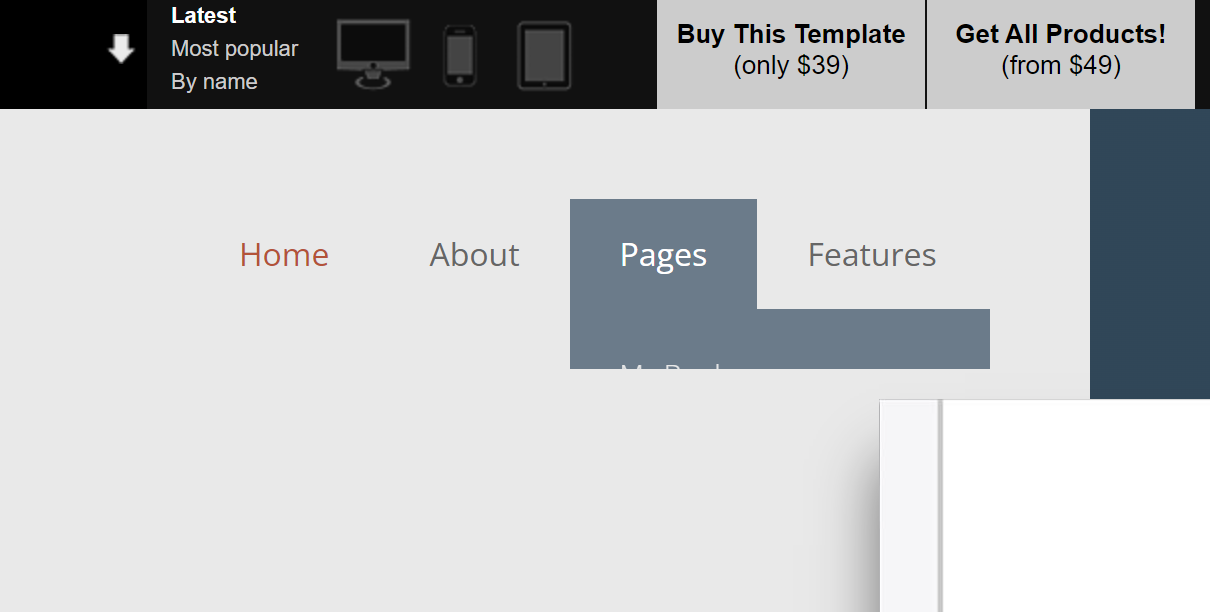This screenshot has width=1210, height=612.
Task: Click the white download arrow icon
Action: pyautogui.click(x=121, y=48)
